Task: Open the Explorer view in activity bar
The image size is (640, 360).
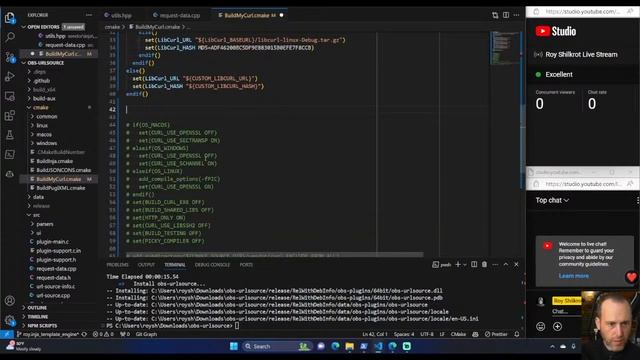Action: click(10, 18)
